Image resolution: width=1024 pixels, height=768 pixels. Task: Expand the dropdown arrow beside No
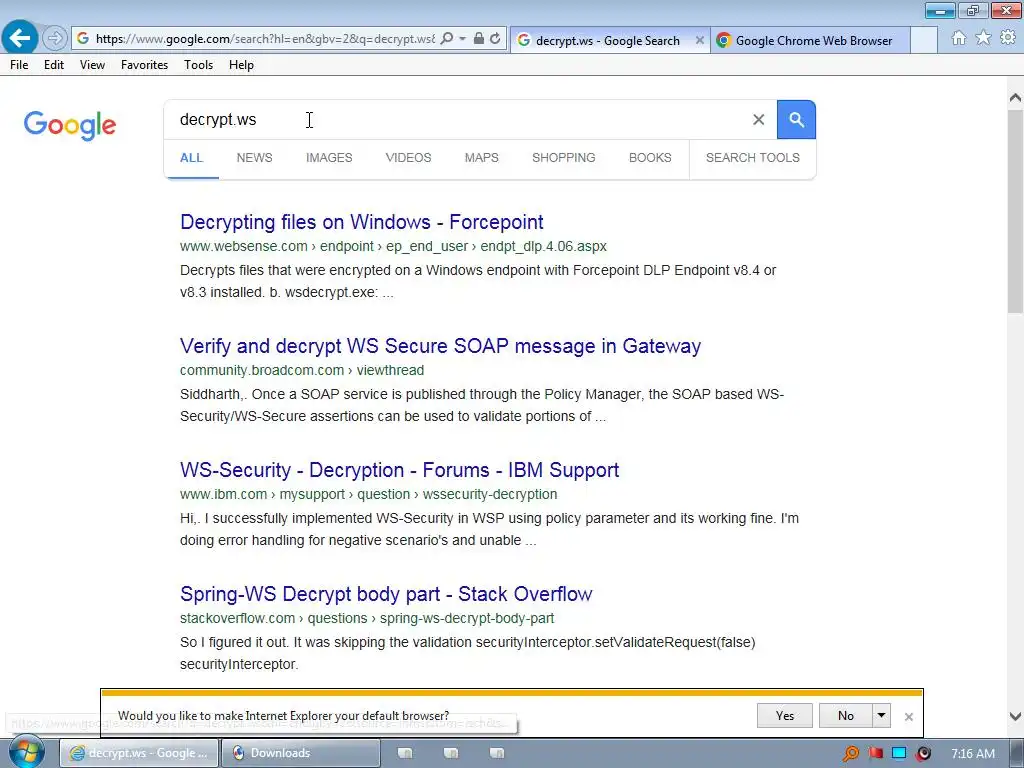(x=882, y=716)
